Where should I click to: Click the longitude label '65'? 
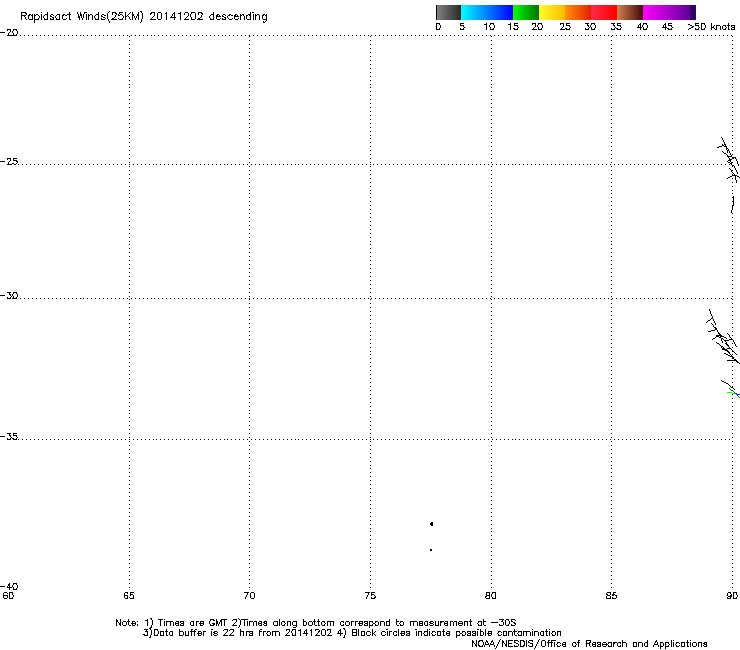click(129, 596)
